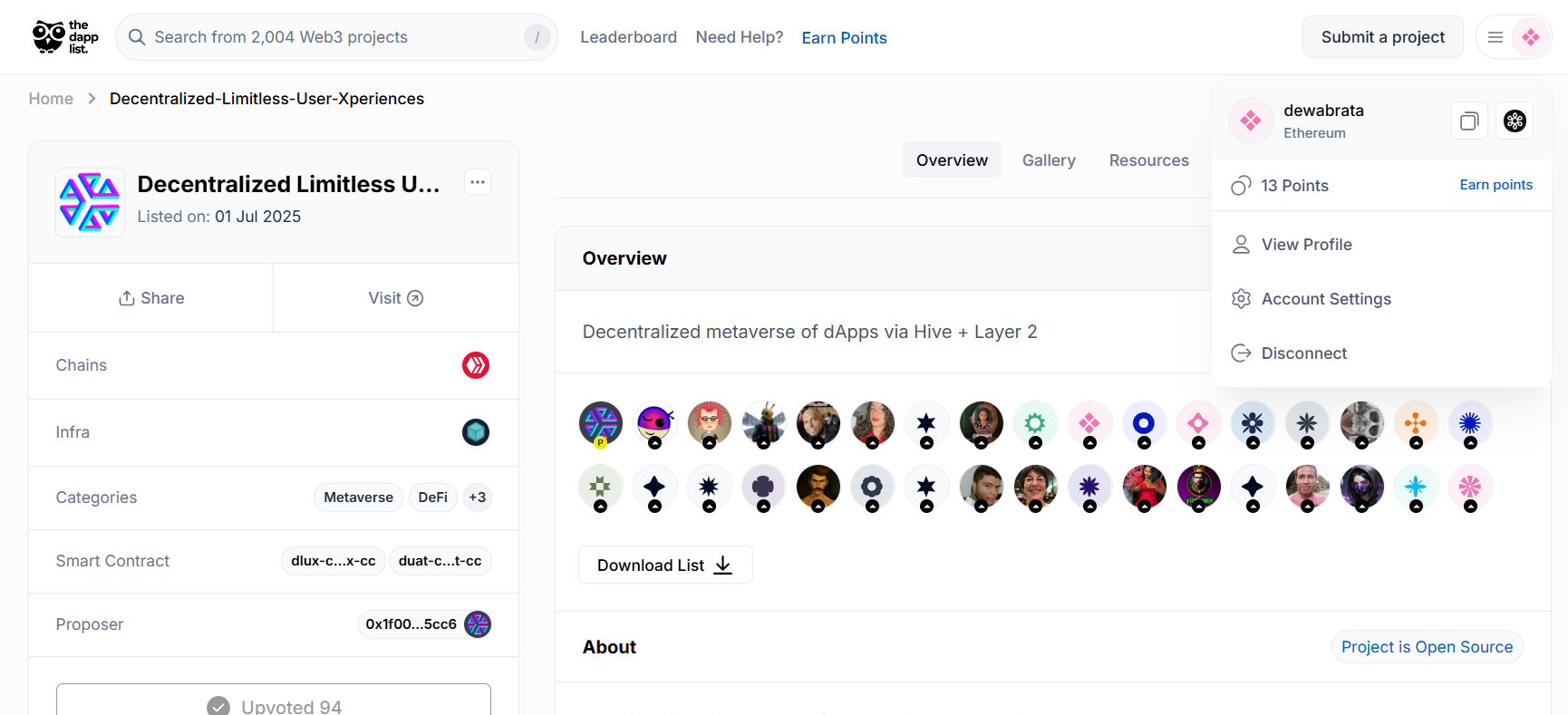Switch to the Gallery tab

(x=1049, y=160)
